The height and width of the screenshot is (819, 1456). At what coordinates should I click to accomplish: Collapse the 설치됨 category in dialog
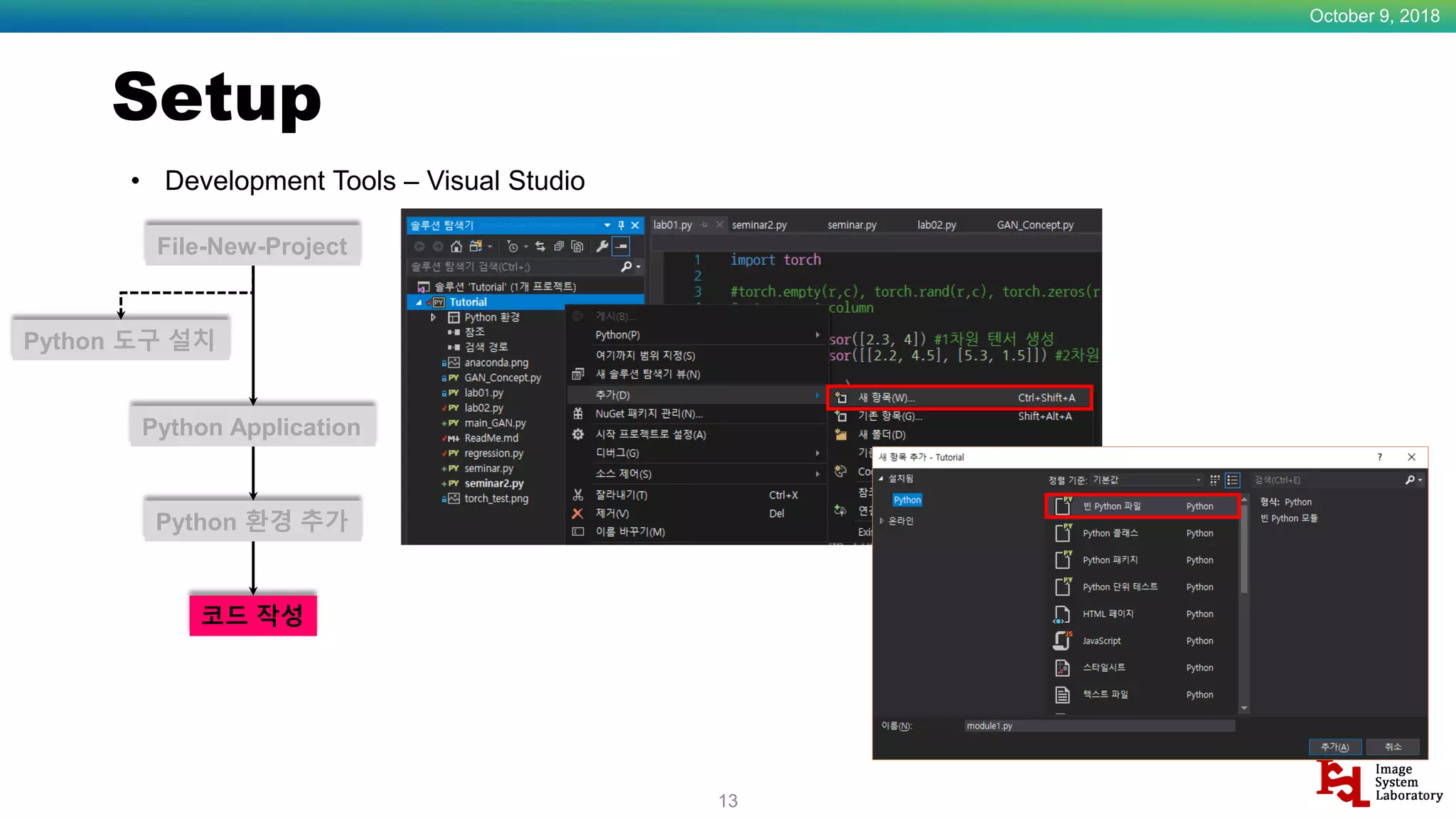click(x=881, y=478)
